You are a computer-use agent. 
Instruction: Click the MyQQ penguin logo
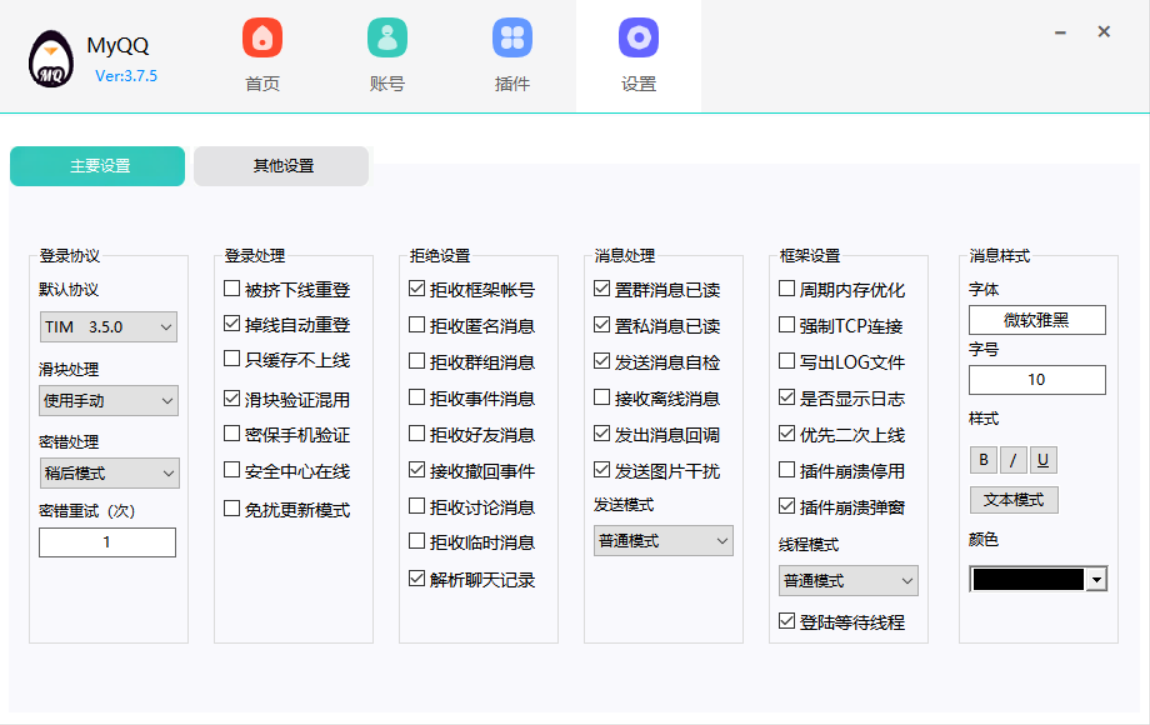pos(50,55)
